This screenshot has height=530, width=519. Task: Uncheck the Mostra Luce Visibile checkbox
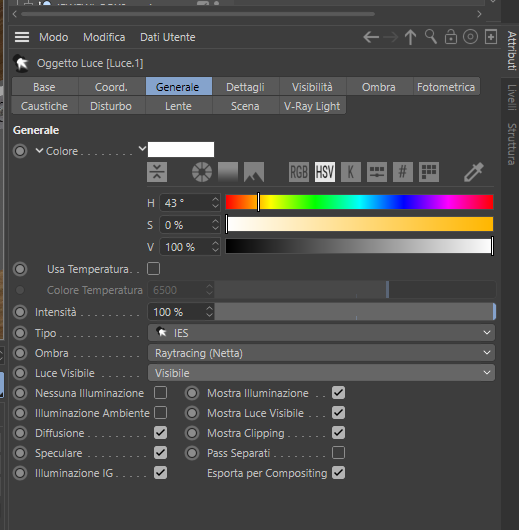click(338, 413)
